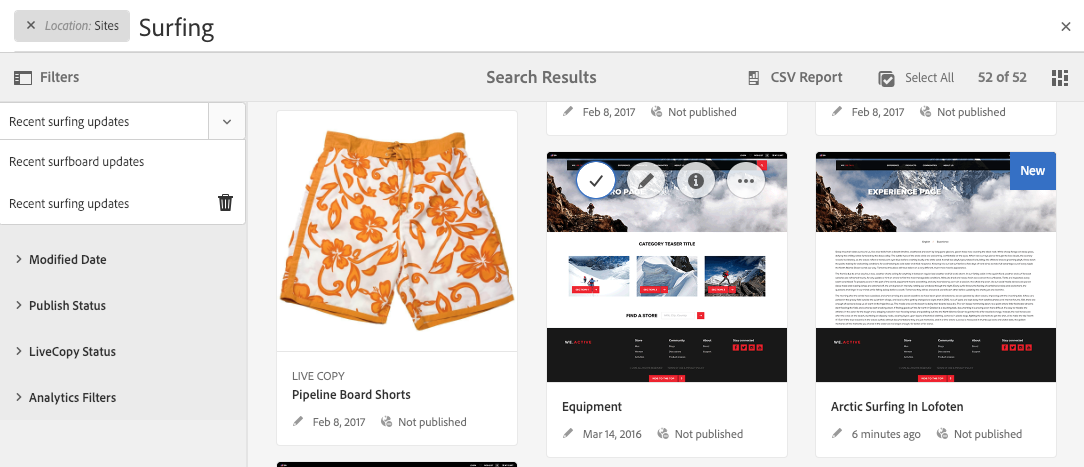Open the Arctic Surfing In Lofoten thumbnail
The width and height of the screenshot is (1084, 467).
[x=936, y=267]
